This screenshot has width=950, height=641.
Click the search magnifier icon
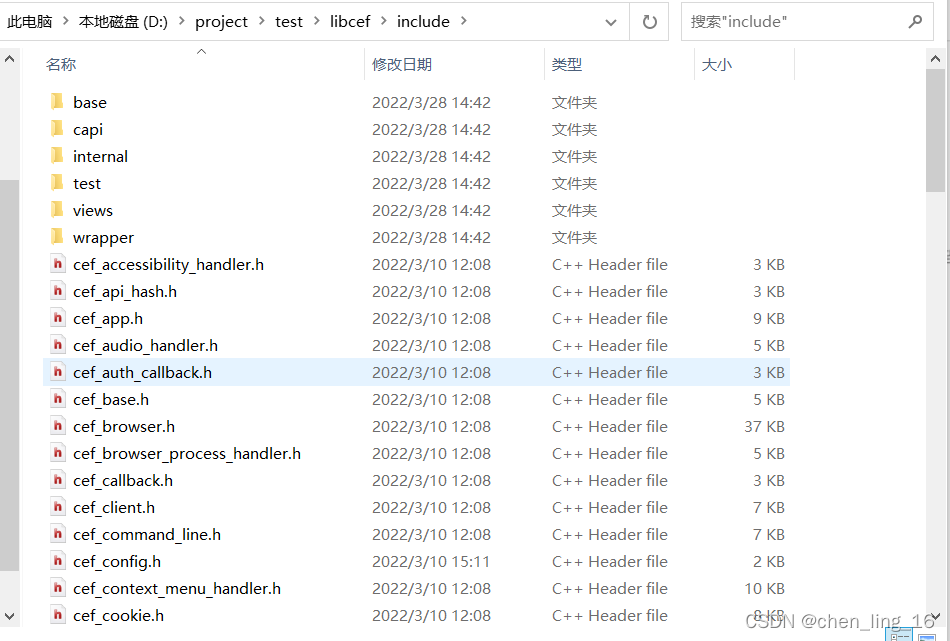point(915,22)
